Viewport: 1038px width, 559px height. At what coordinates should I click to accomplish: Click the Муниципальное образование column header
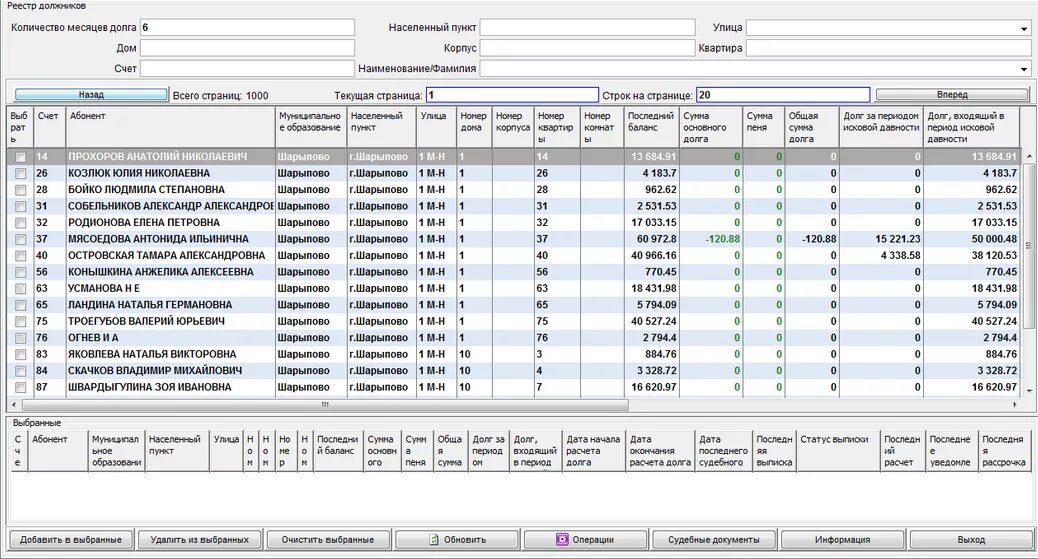pos(310,127)
